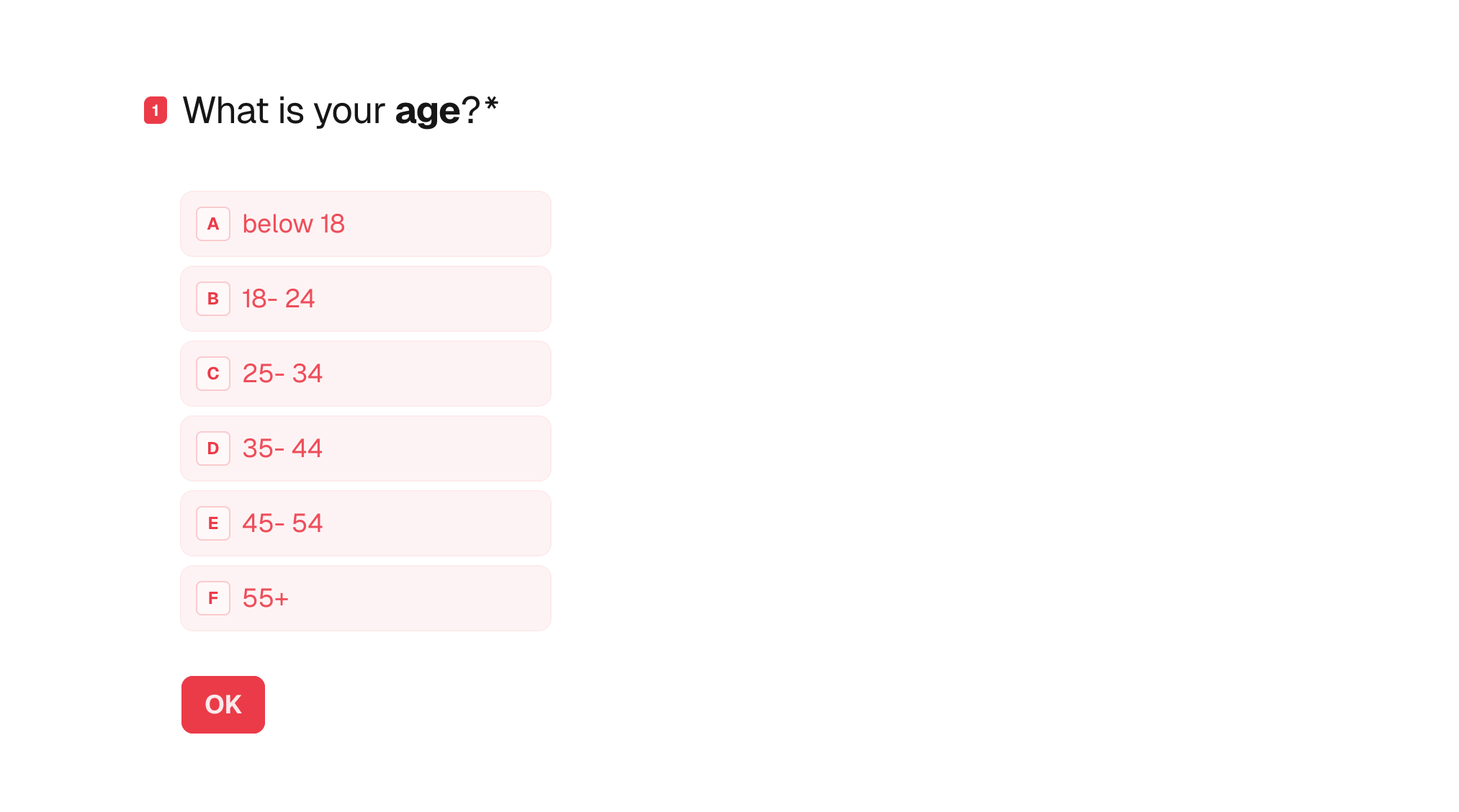Click the number 18 in "below 18"
The height and width of the screenshot is (812, 1459).
click(332, 224)
